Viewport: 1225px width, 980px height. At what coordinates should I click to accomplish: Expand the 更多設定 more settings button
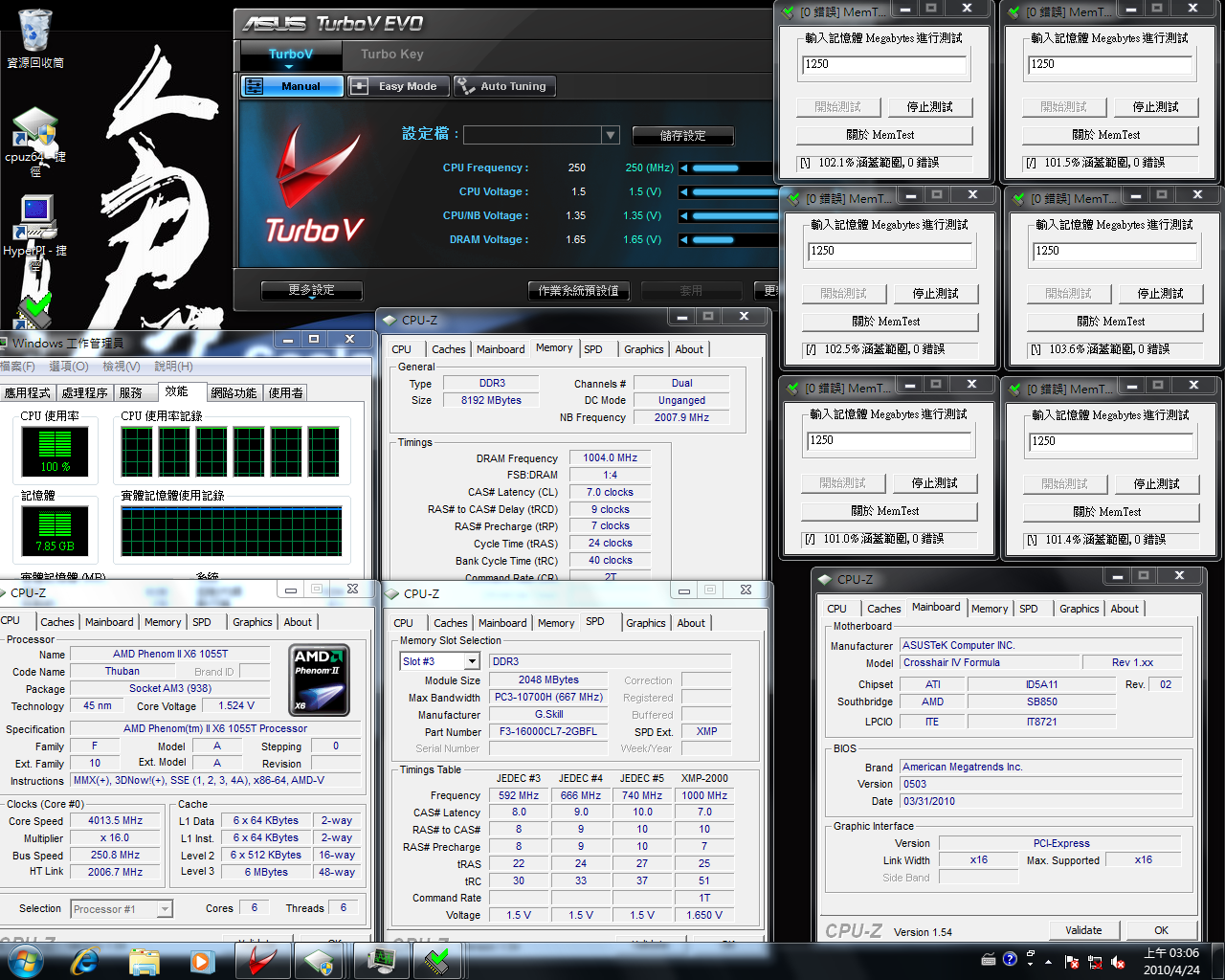pos(312,290)
